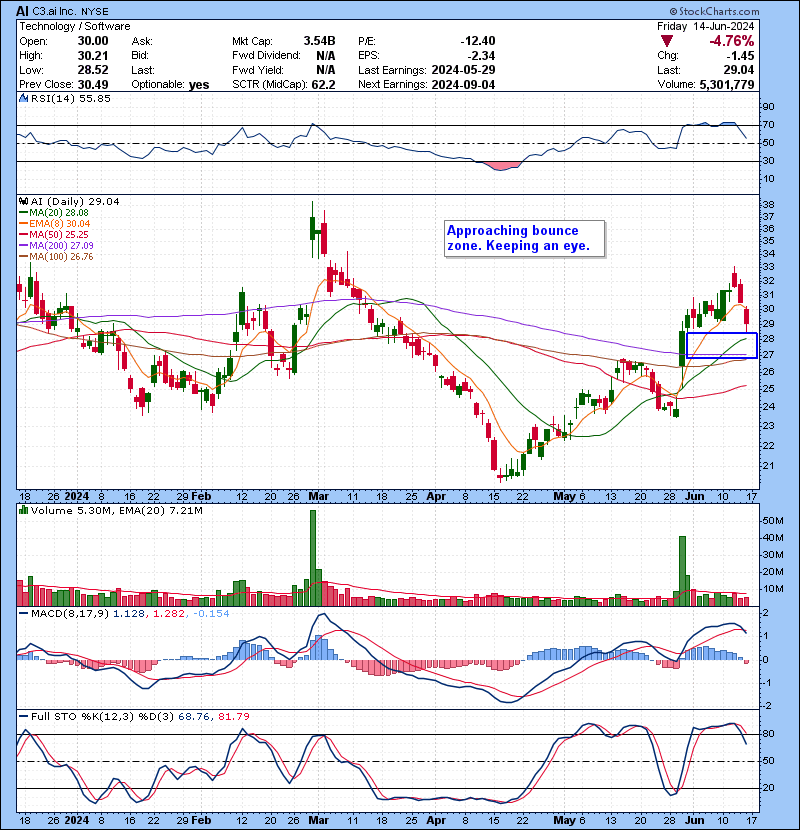Click the Last price 29.04 in header
Viewport: 800px width, 830px height.
(740, 70)
